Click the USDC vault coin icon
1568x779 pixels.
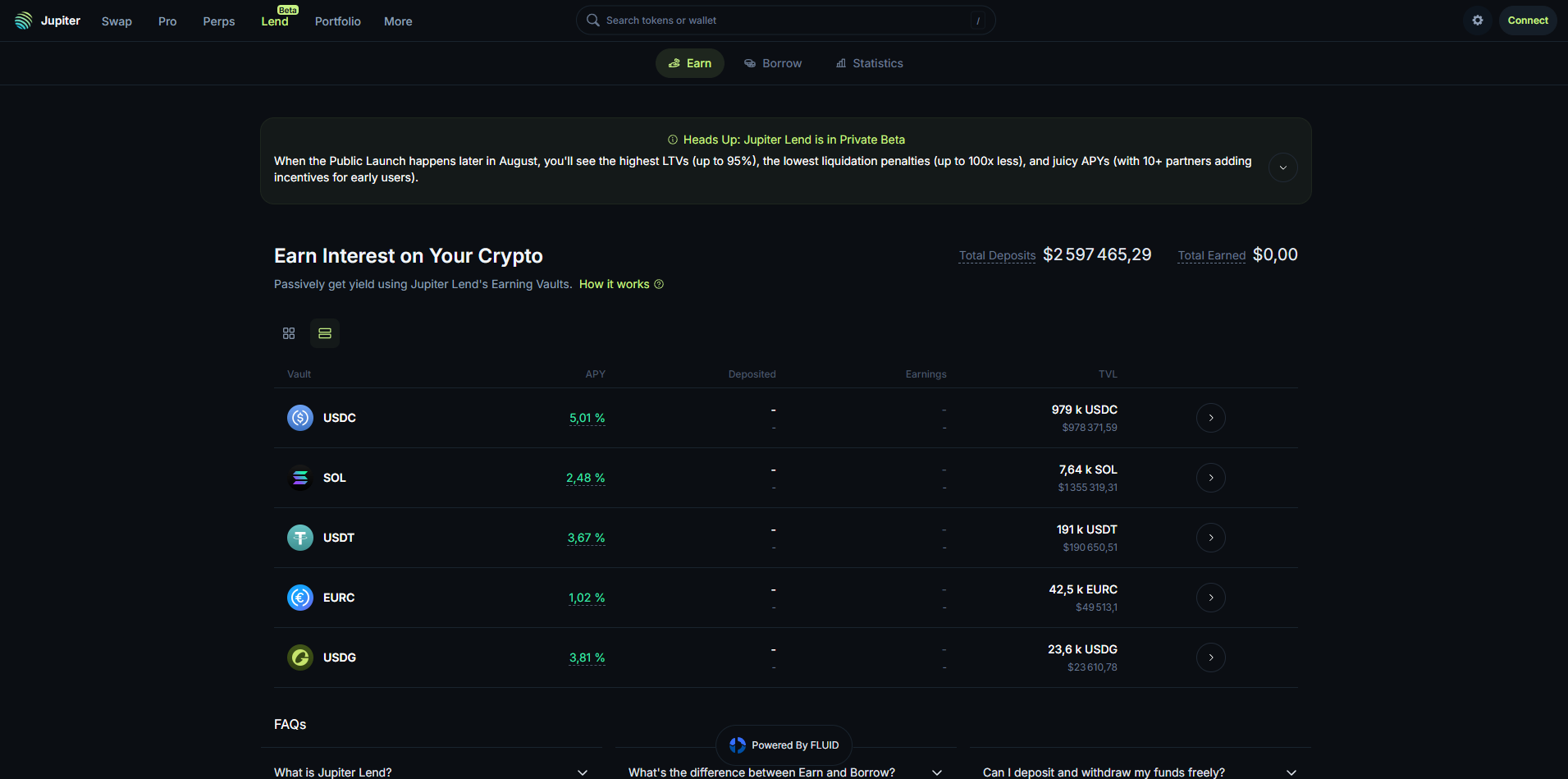tap(300, 418)
